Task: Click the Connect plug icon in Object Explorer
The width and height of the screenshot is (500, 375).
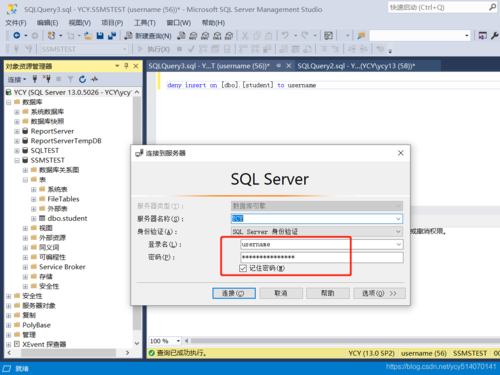Action: pyautogui.click(x=35, y=79)
